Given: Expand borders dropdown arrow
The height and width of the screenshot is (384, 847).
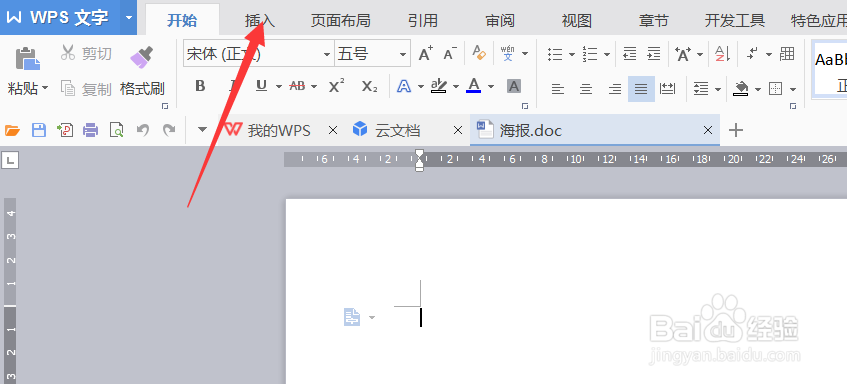Looking at the screenshot, I should tap(793, 90).
